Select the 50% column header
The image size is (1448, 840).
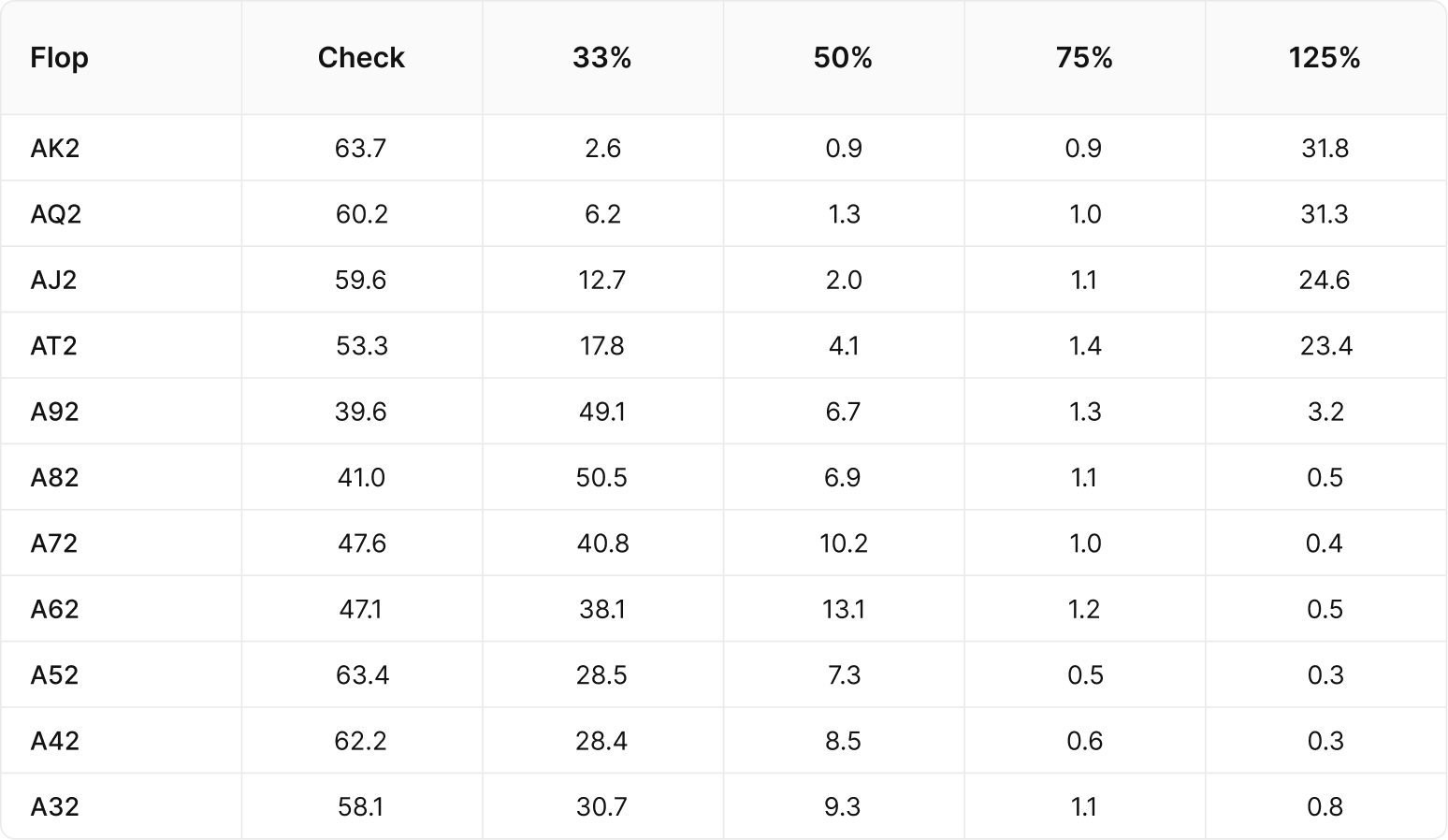(x=843, y=58)
